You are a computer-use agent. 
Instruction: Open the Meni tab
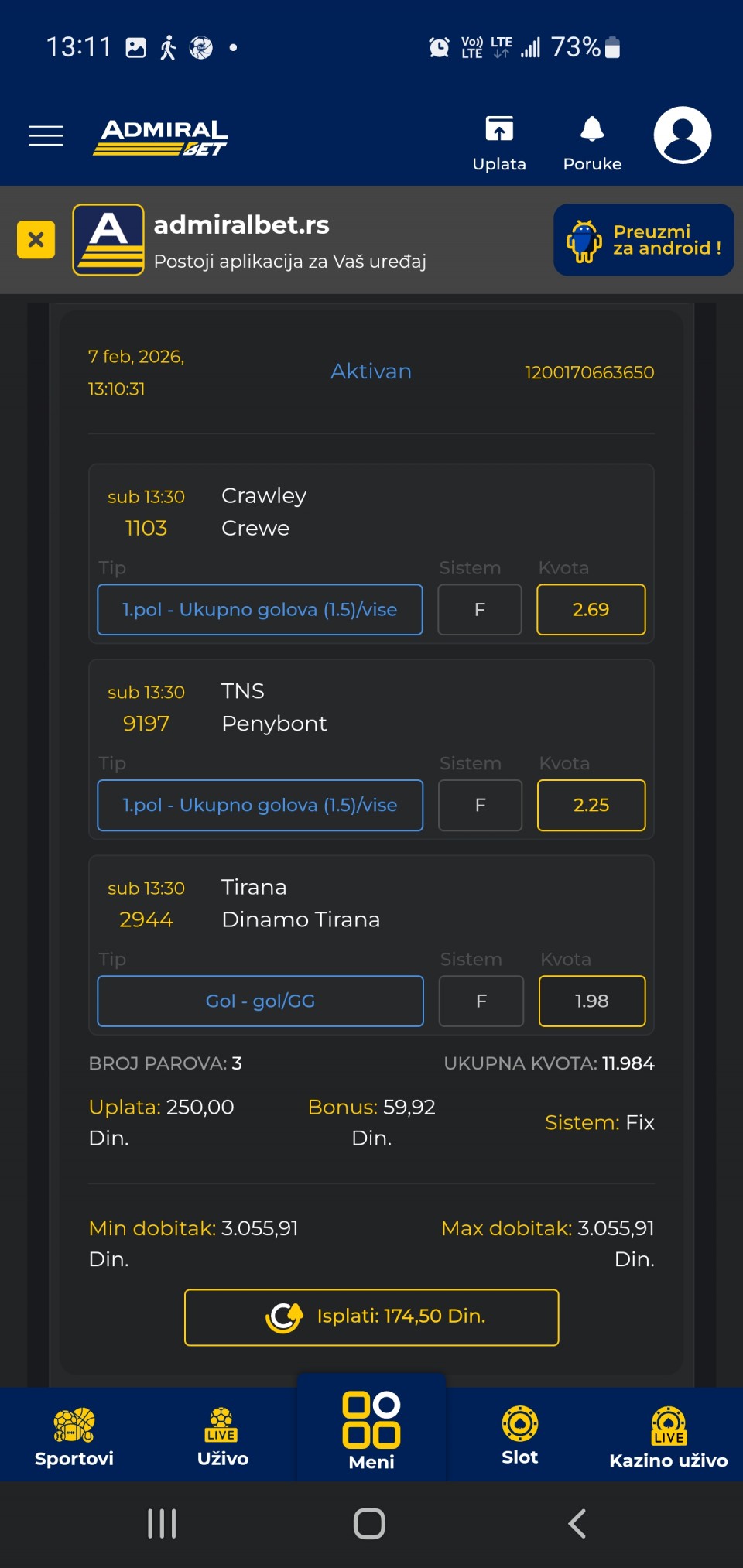coord(371,1430)
